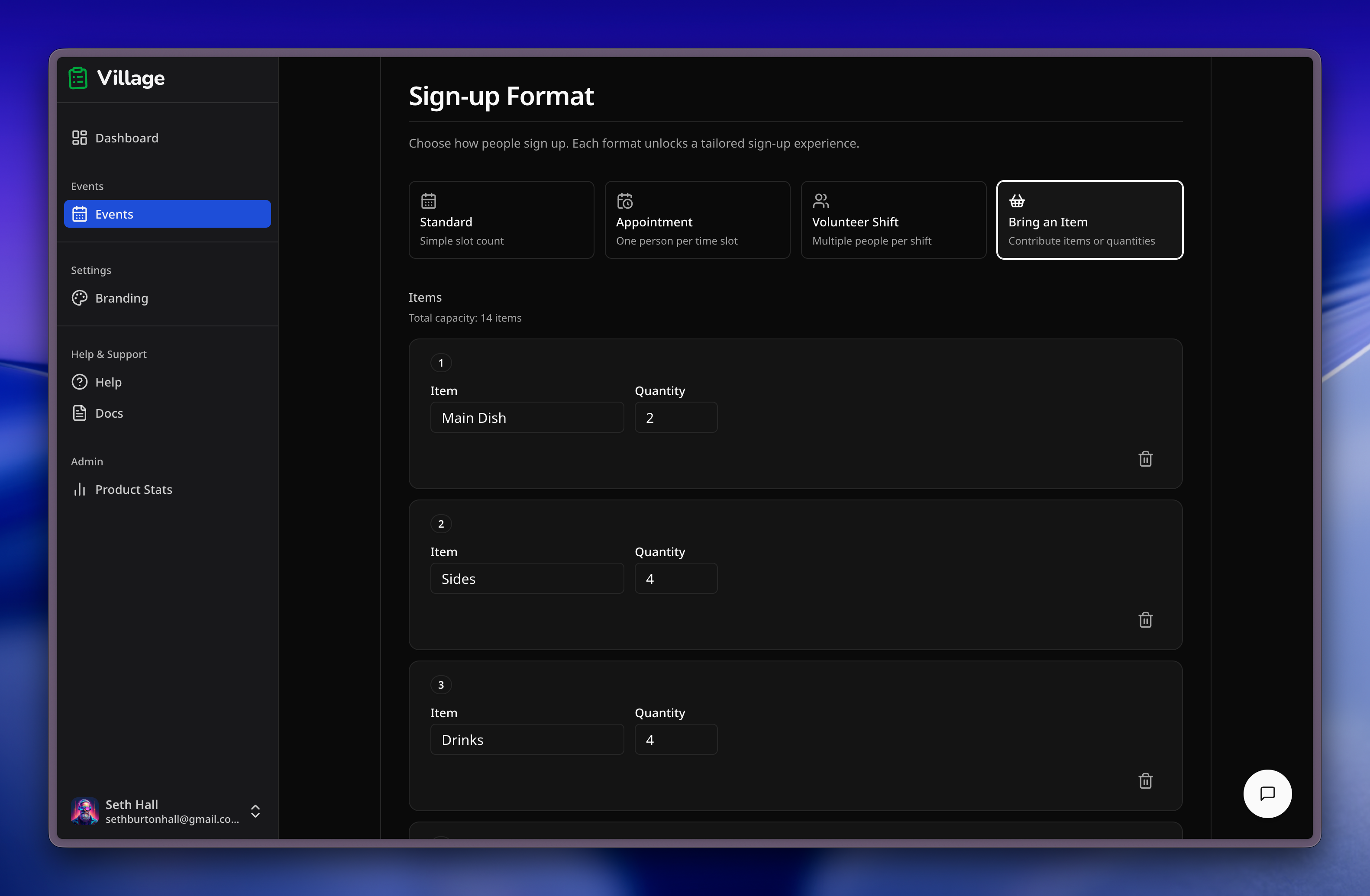1370x896 pixels.
Task: Delete the Sides item with trash icon
Action: 1145,620
